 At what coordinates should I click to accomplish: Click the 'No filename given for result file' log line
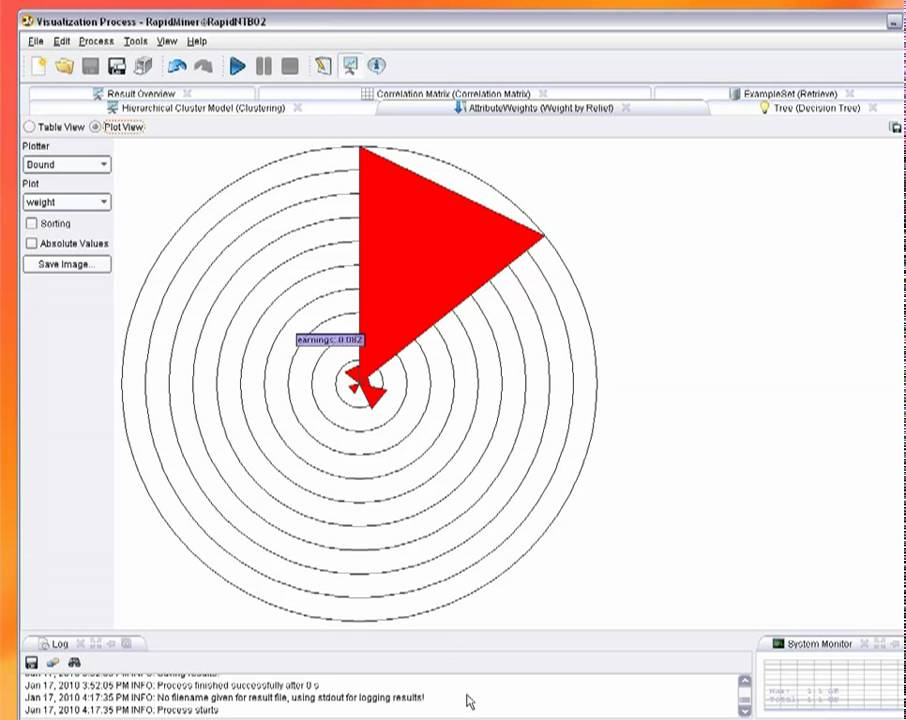point(224,697)
